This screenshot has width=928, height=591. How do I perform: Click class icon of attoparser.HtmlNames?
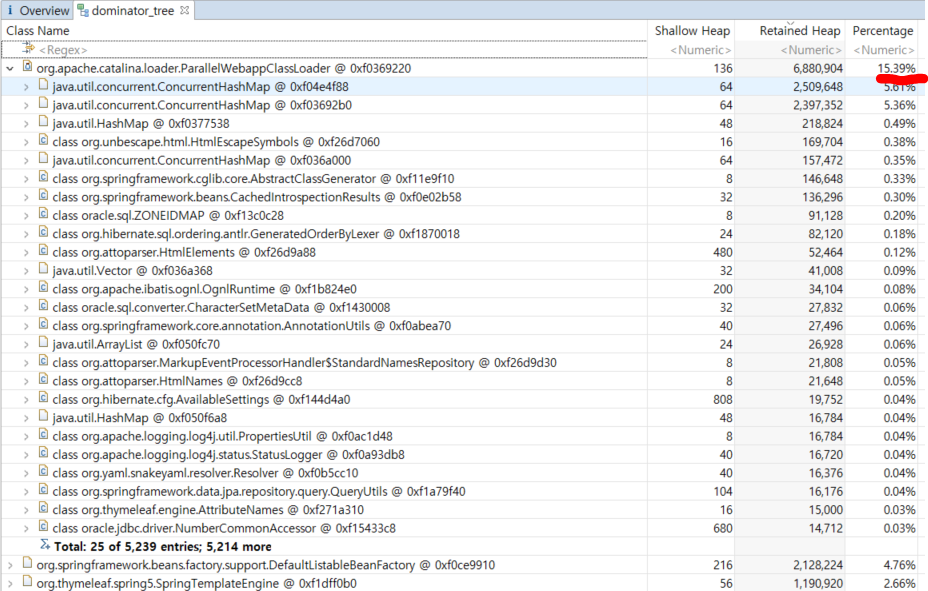(x=43, y=379)
